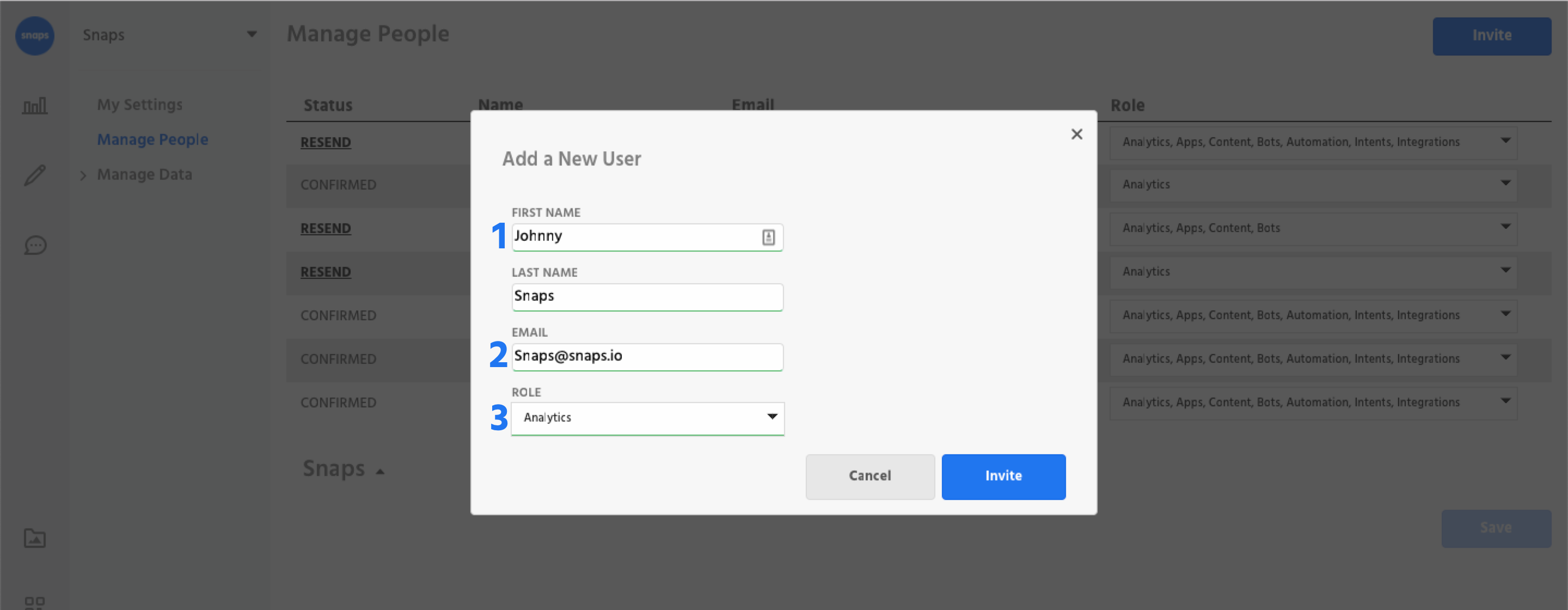The width and height of the screenshot is (1568, 610).
Task: Focus the Email field with Snaps@snaps.io
Action: click(647, 357)
